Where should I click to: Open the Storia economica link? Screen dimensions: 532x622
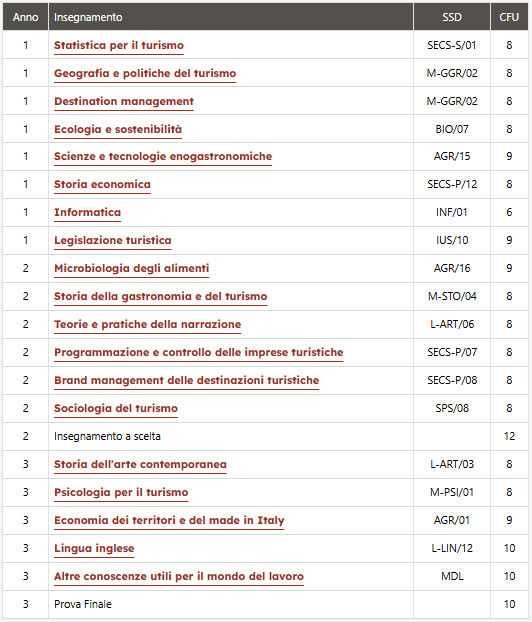(102, 184)
